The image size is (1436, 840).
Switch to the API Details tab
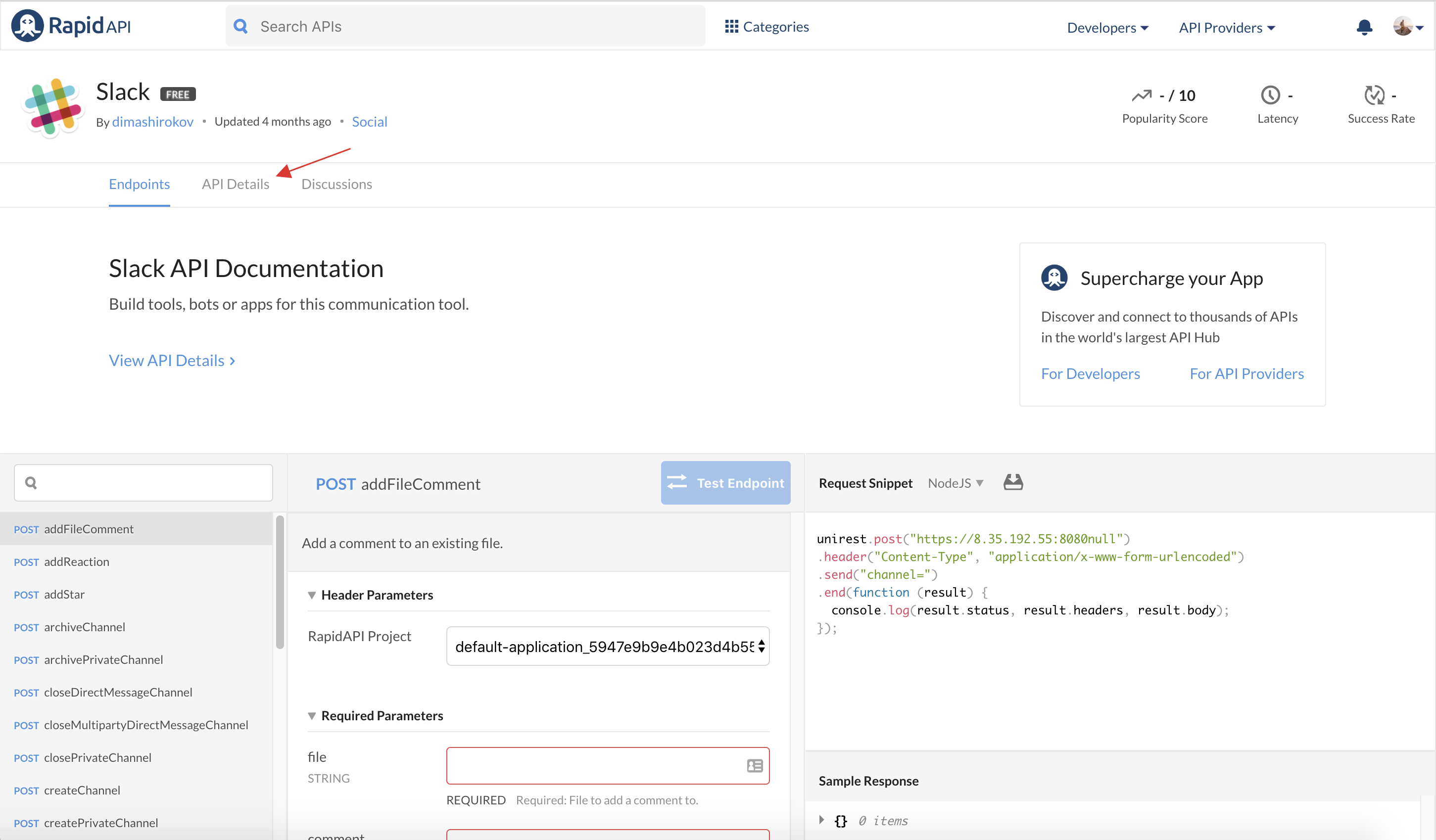(x=235, y=183)
